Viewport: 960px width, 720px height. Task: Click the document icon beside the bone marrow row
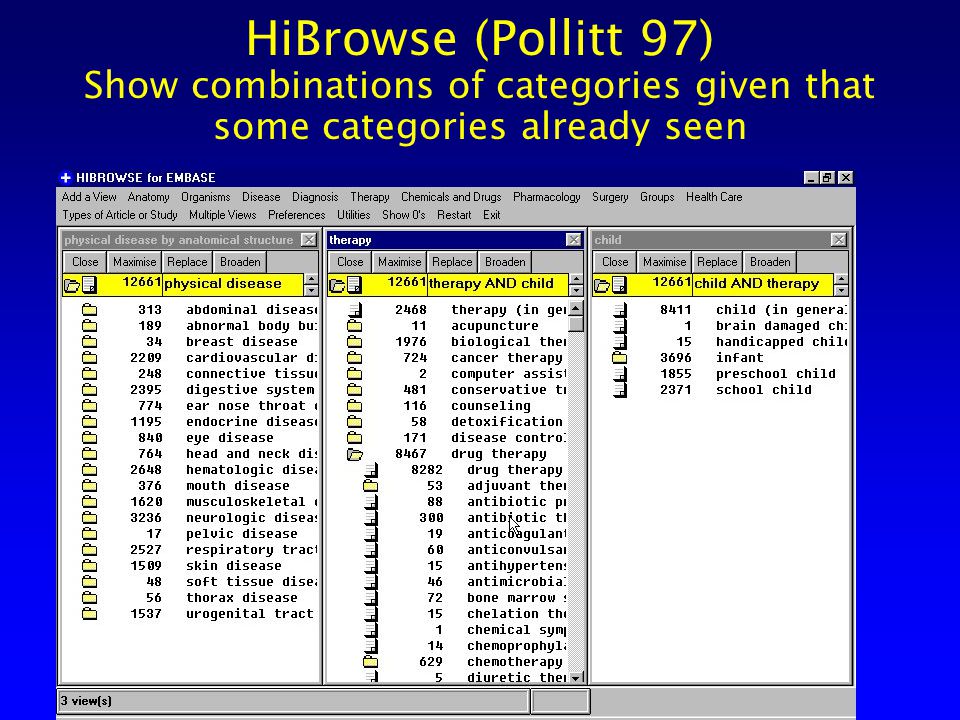[x=371, y=597]
